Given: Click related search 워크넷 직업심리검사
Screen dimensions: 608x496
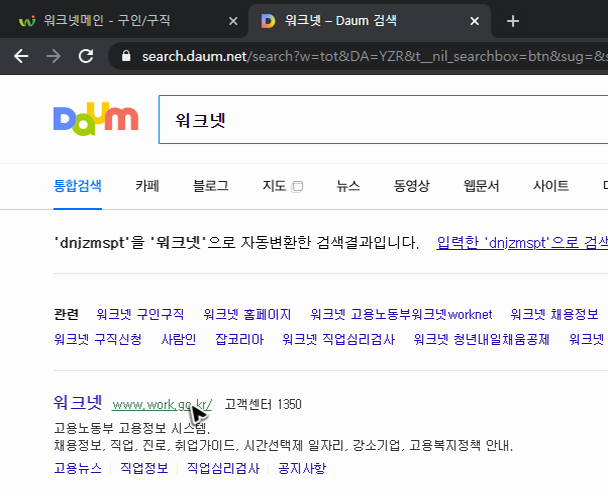Looking at the screenshot, I should click(339, 340).
